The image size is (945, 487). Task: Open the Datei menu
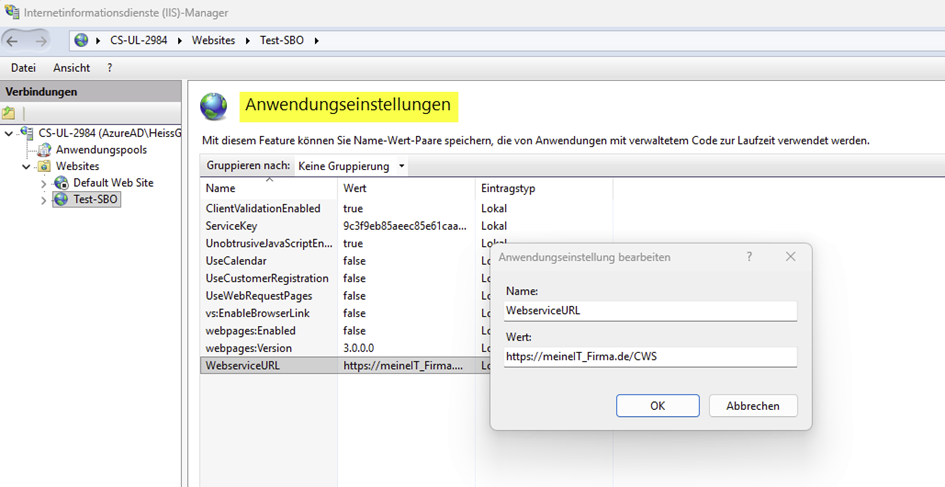[x=23, y=68]
